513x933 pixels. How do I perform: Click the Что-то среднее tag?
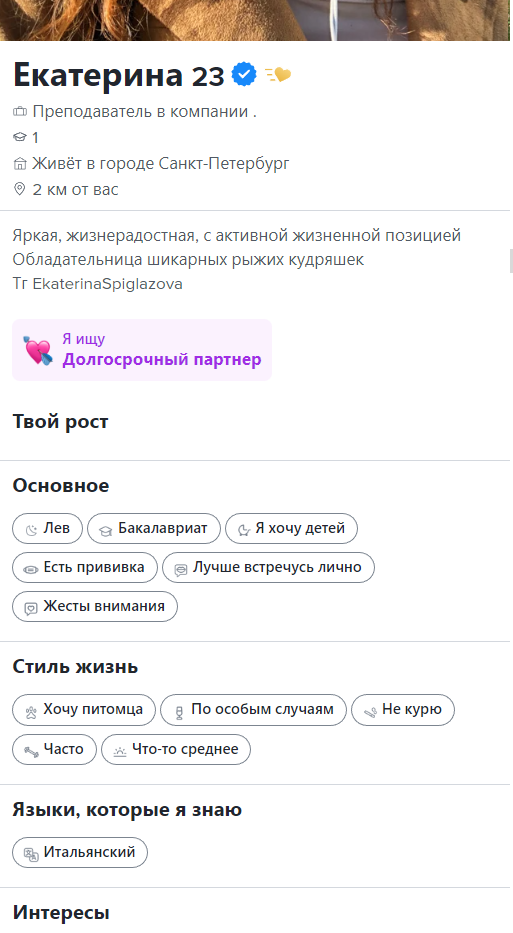point(176,750)
